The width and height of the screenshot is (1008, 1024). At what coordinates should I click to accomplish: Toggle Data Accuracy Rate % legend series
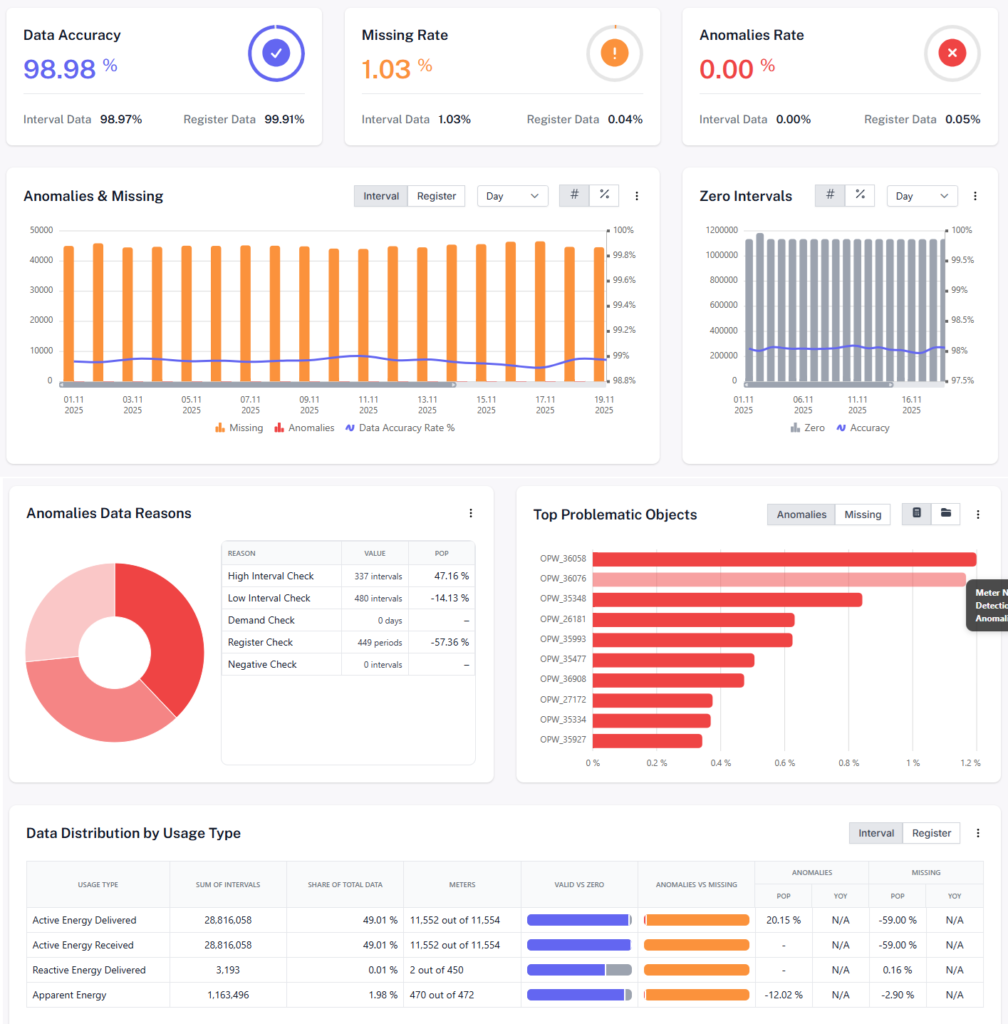[400, 428]
